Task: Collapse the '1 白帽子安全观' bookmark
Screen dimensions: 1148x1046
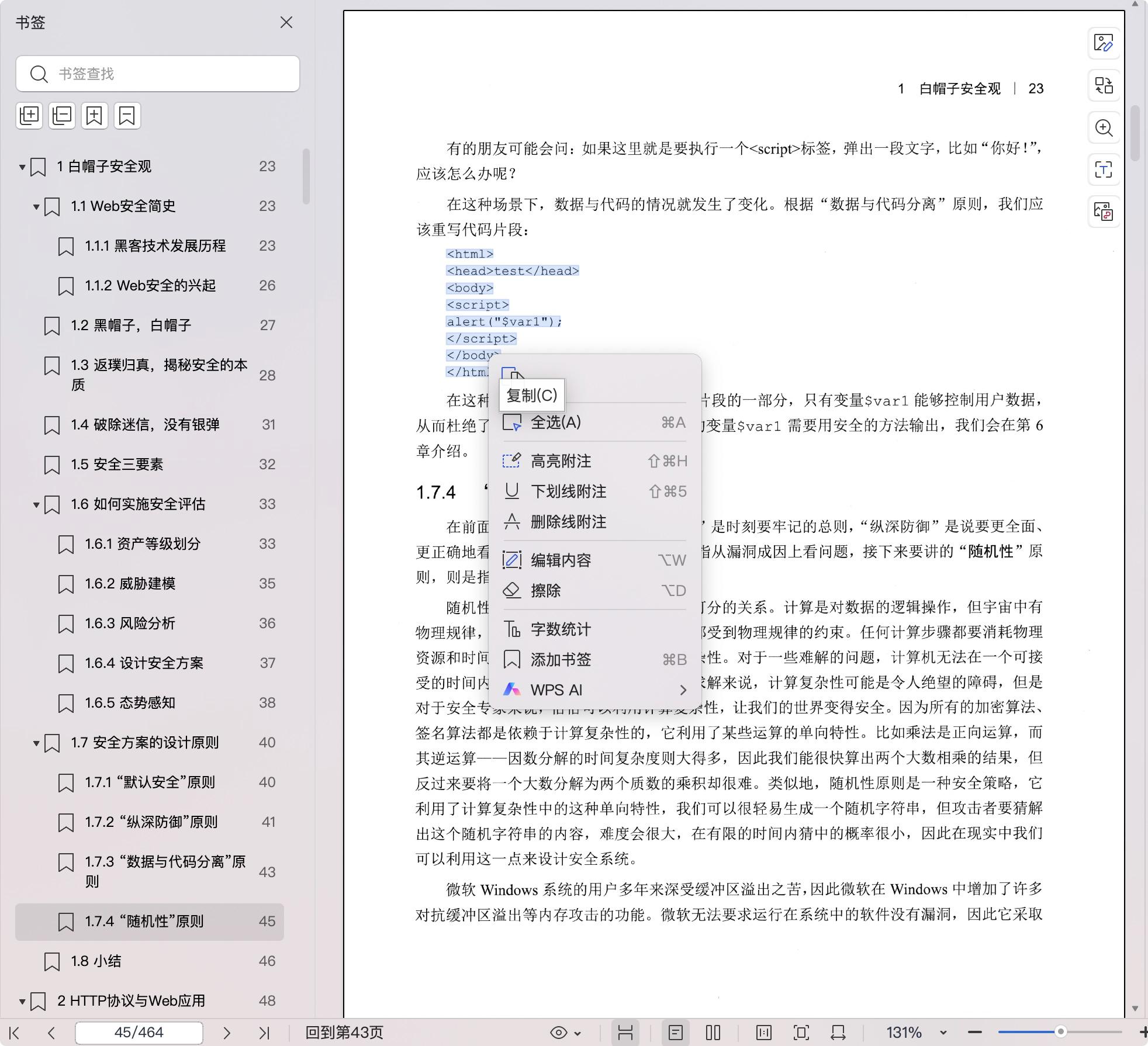Action: click(x=22, y=167)
